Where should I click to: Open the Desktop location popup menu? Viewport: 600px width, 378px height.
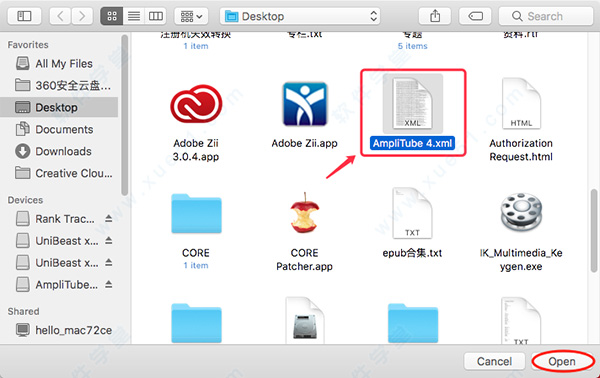(x=300, y=16)
